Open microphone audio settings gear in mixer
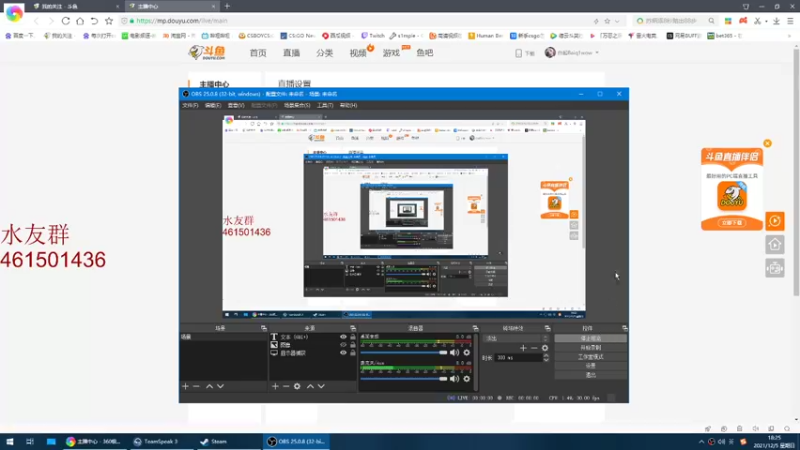Viewport: 800px width, 450px height. tap(466, 379)
